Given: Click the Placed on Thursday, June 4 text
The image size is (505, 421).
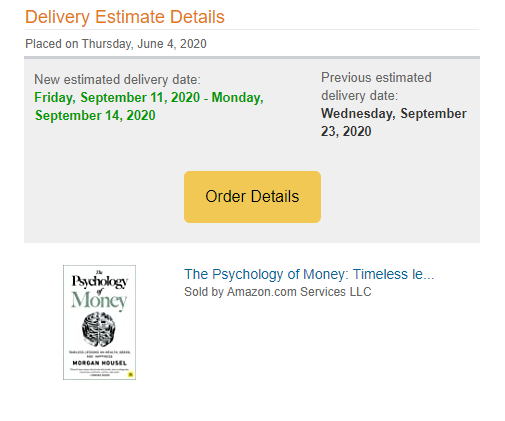Looking at the screenshot, I should point(116,44).
